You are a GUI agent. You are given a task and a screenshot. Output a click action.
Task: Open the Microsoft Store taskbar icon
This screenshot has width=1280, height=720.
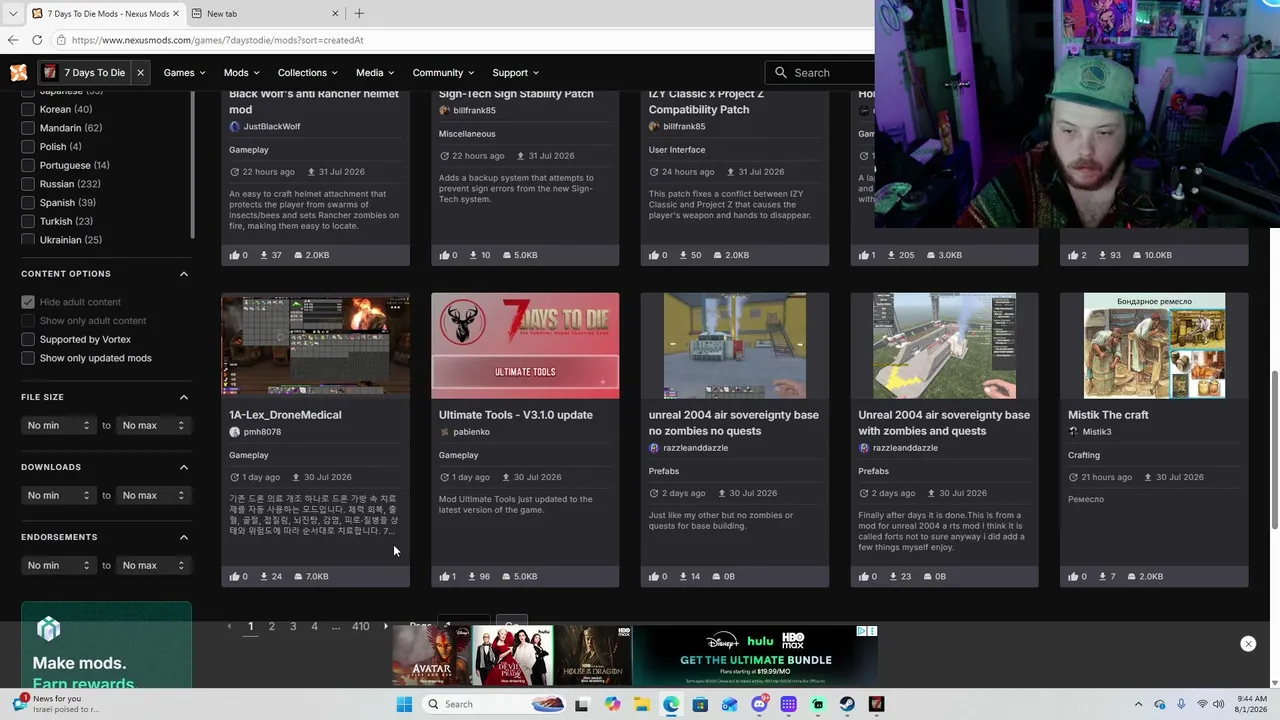point(700,704)
